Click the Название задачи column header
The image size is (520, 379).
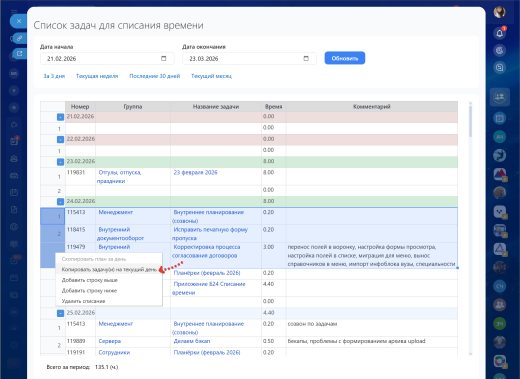216,107
